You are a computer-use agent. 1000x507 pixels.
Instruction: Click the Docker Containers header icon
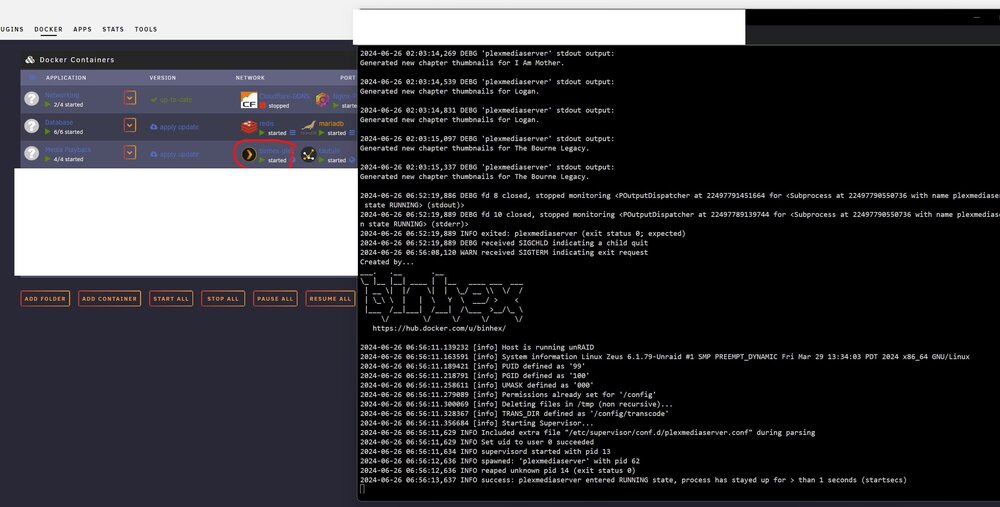pyautogui.click(x=30, y=59)
